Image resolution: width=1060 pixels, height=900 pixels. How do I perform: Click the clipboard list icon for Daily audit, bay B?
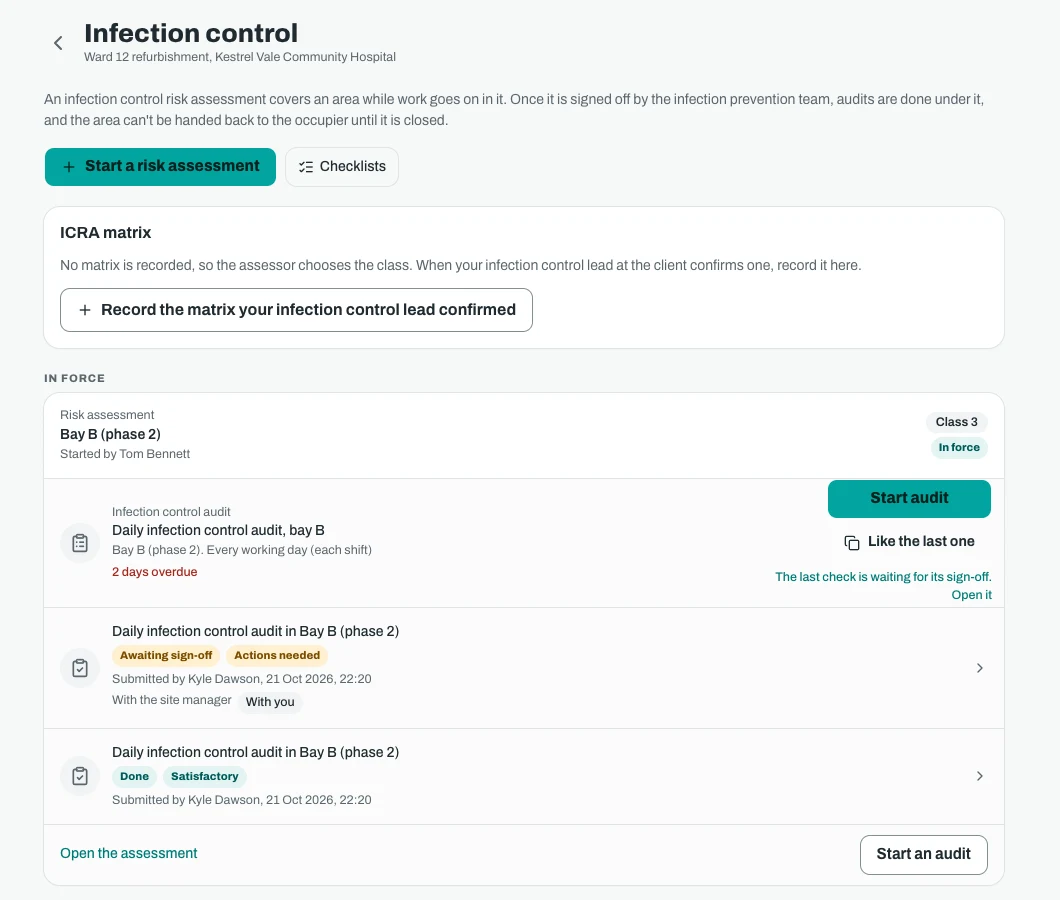[x=80, y=542]
